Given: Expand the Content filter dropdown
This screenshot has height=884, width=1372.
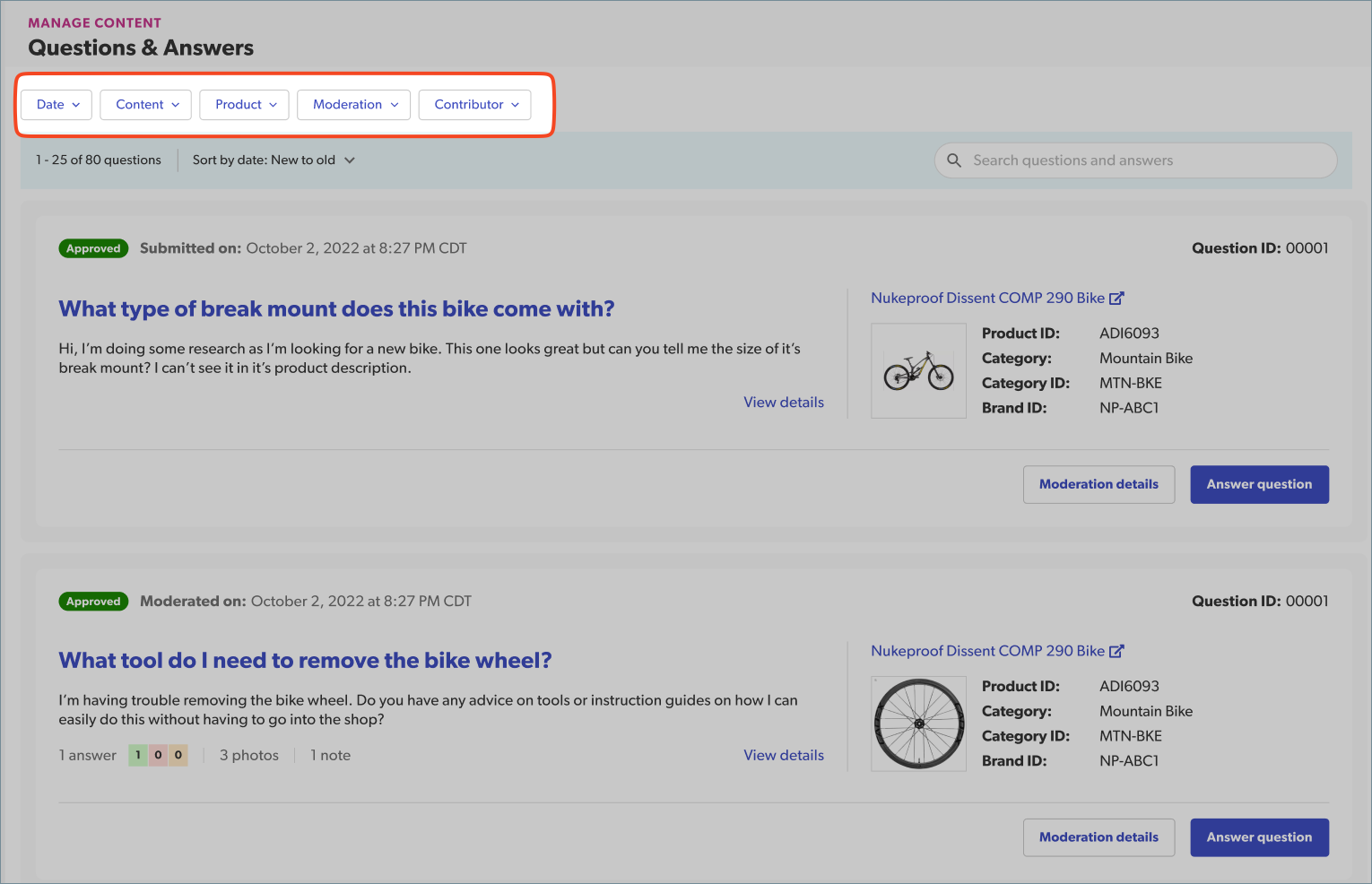Looking at the screenshot, I should click(x=146, y=105).
